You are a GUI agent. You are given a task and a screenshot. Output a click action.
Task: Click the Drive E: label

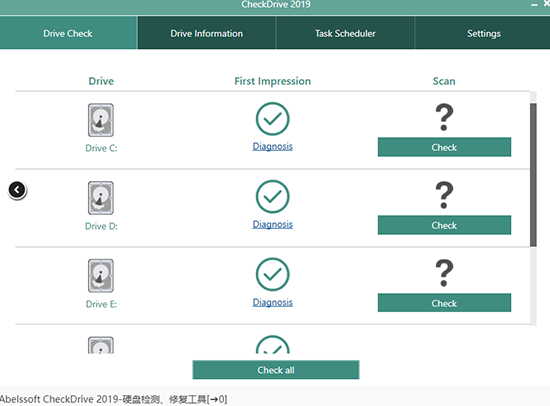tap(101, 304)
